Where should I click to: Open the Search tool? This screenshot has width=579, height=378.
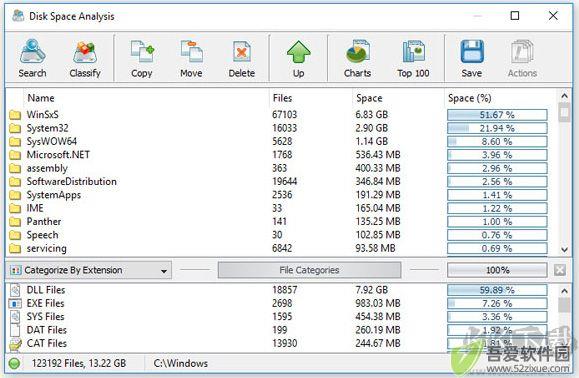pyautogui.click(x=32, y=58)
